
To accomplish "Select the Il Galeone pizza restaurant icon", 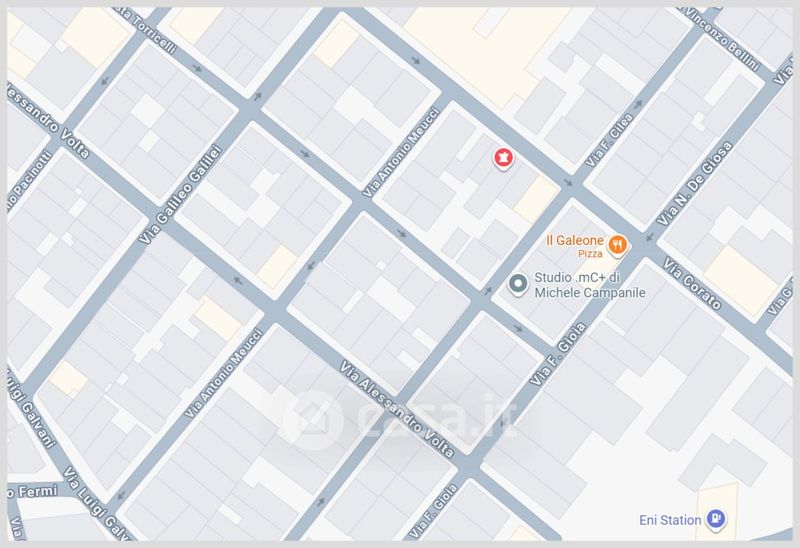I will point(617,245).
